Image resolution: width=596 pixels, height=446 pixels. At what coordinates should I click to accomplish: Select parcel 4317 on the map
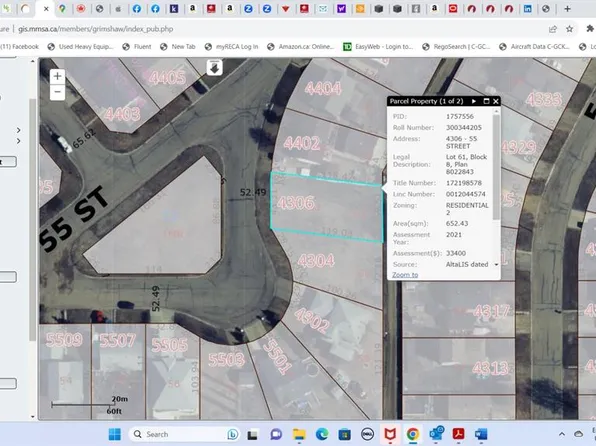tap(491, 312)
